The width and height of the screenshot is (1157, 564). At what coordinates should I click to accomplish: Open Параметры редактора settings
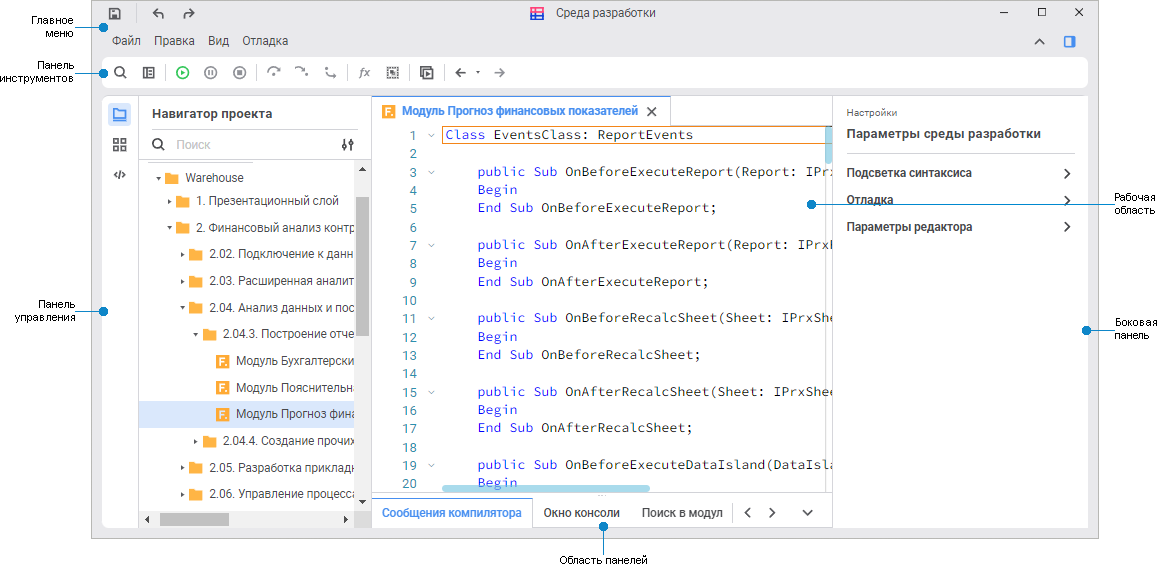click(908, 227)
